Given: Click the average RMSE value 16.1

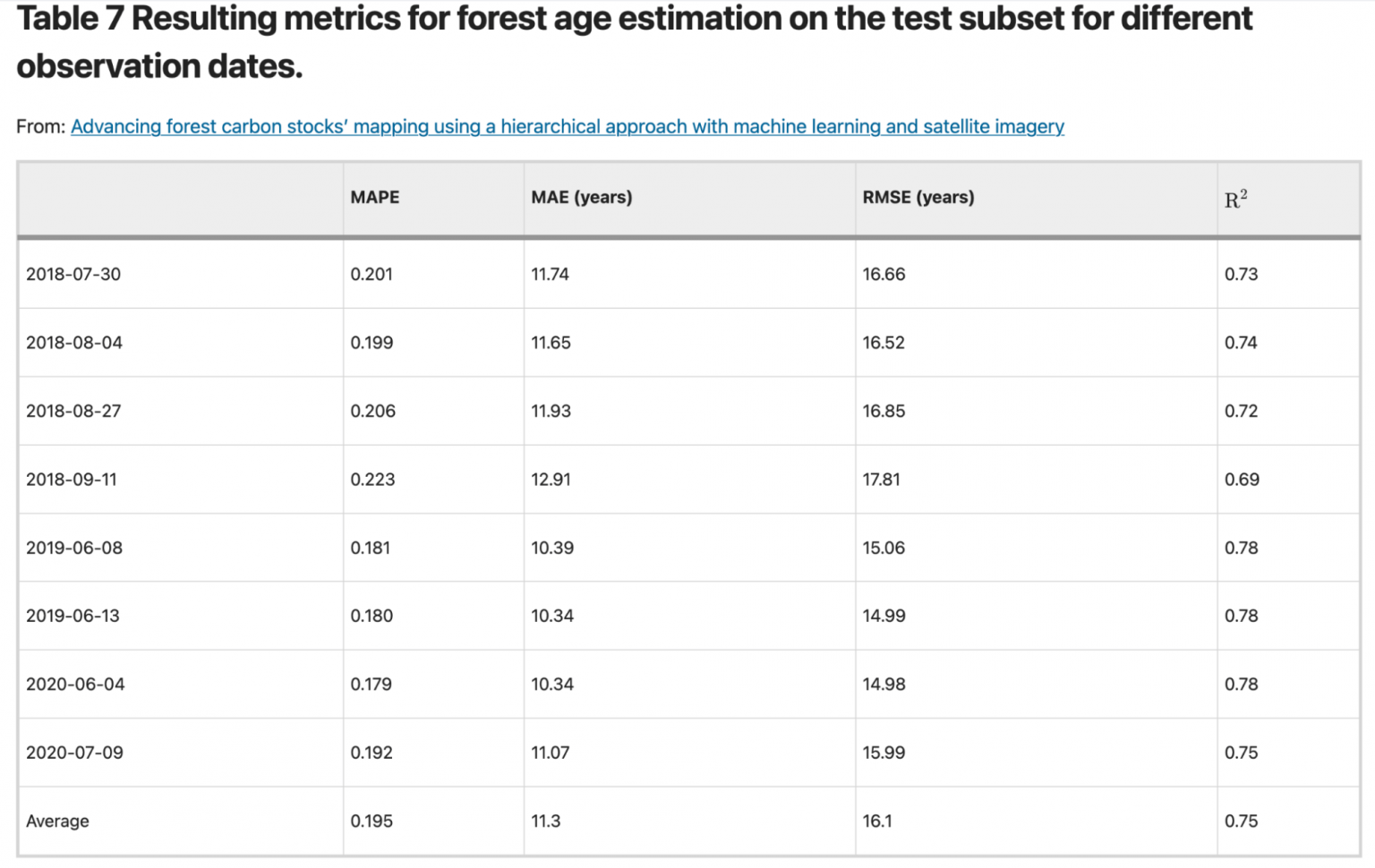Looking at the screenshot, I should [877, 821].
